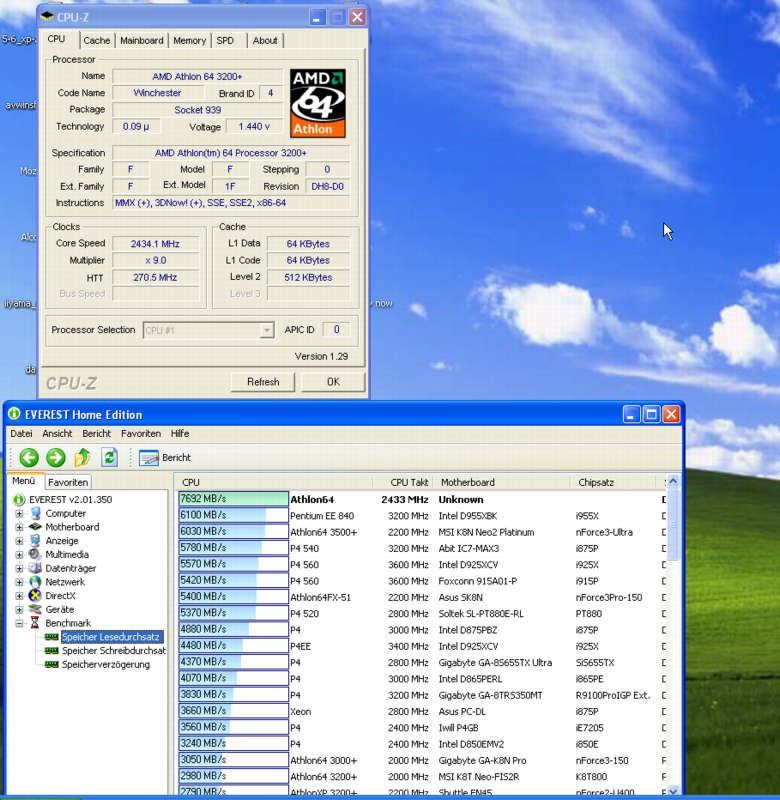Open the Hilfe menu

[180, 434]
